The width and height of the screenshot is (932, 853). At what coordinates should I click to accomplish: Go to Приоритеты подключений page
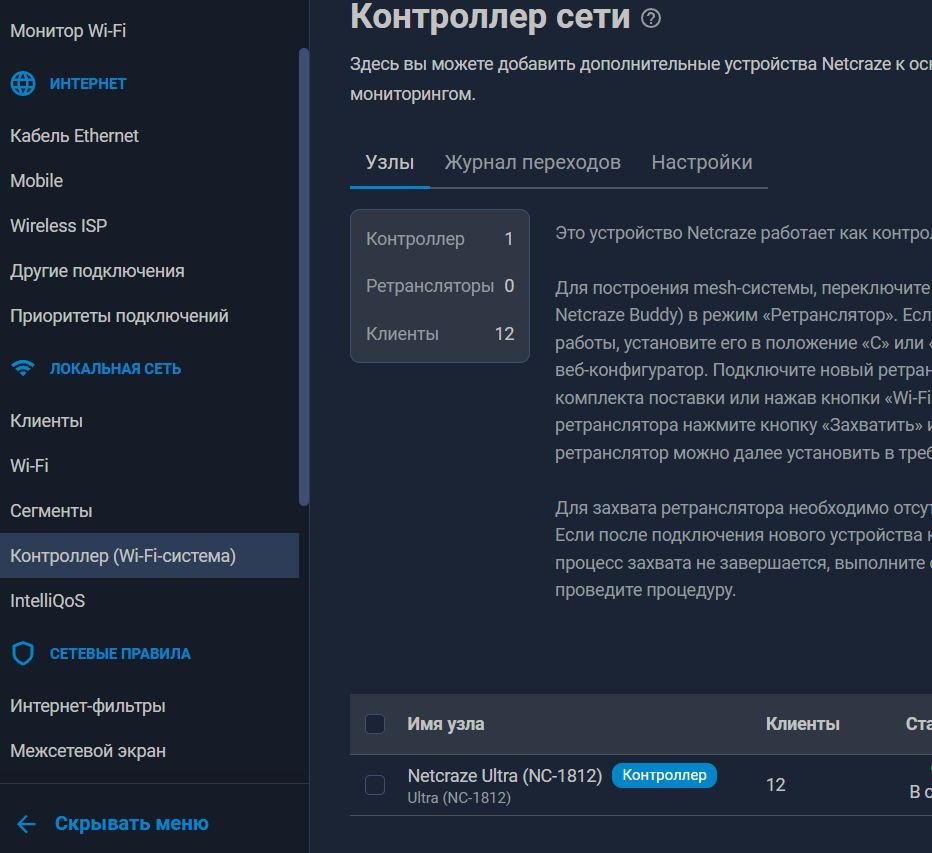[x=119, y=316]
